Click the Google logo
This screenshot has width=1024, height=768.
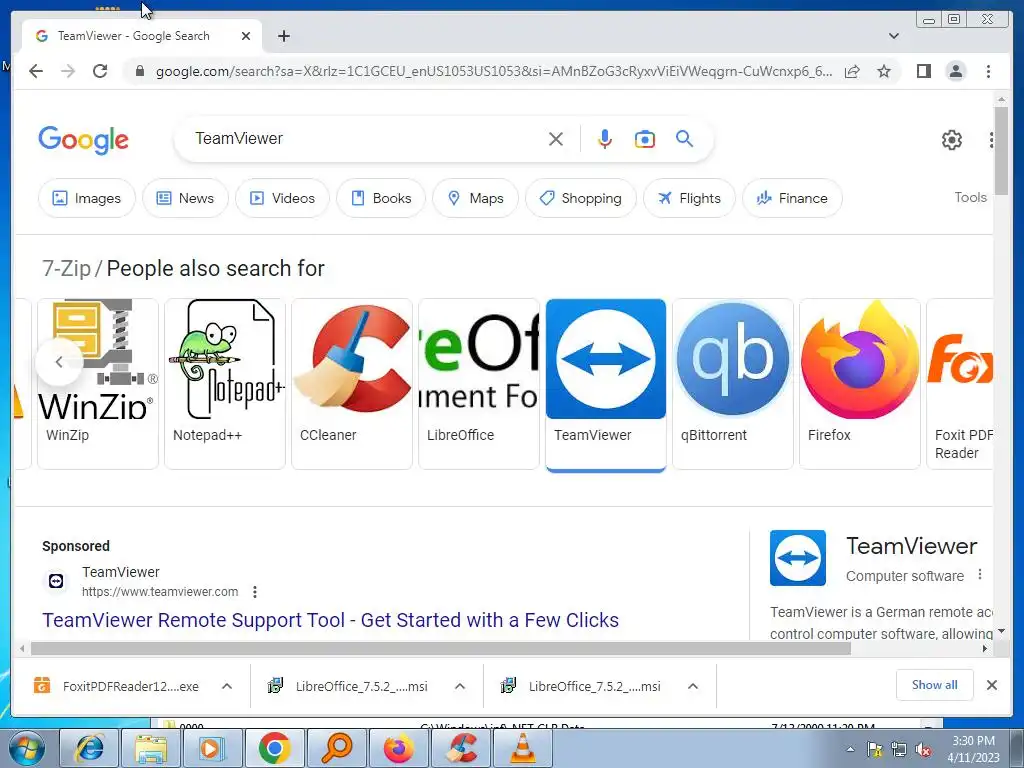pos(84,140)
